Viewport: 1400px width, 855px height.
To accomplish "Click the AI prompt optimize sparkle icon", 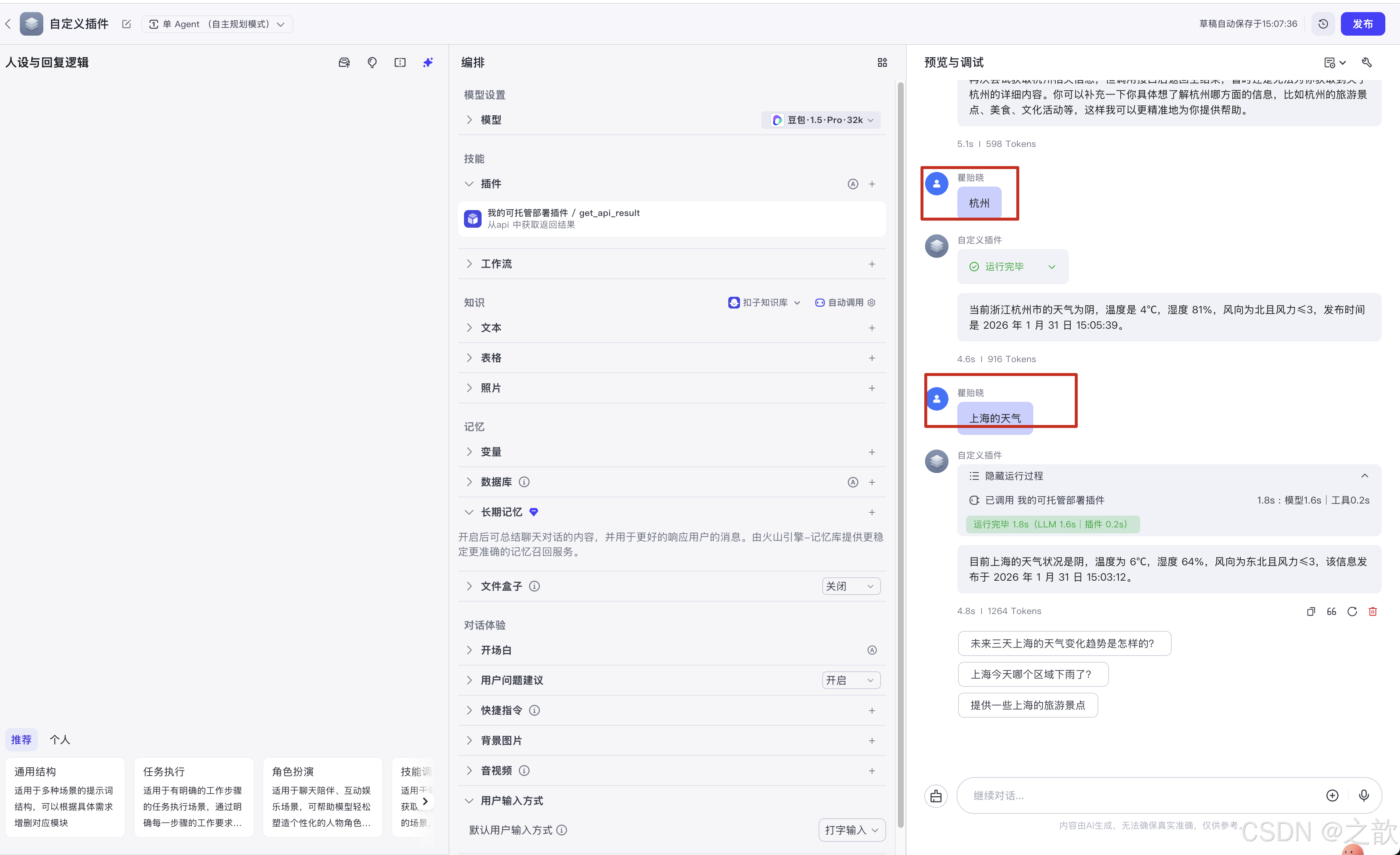I will 428,62.
